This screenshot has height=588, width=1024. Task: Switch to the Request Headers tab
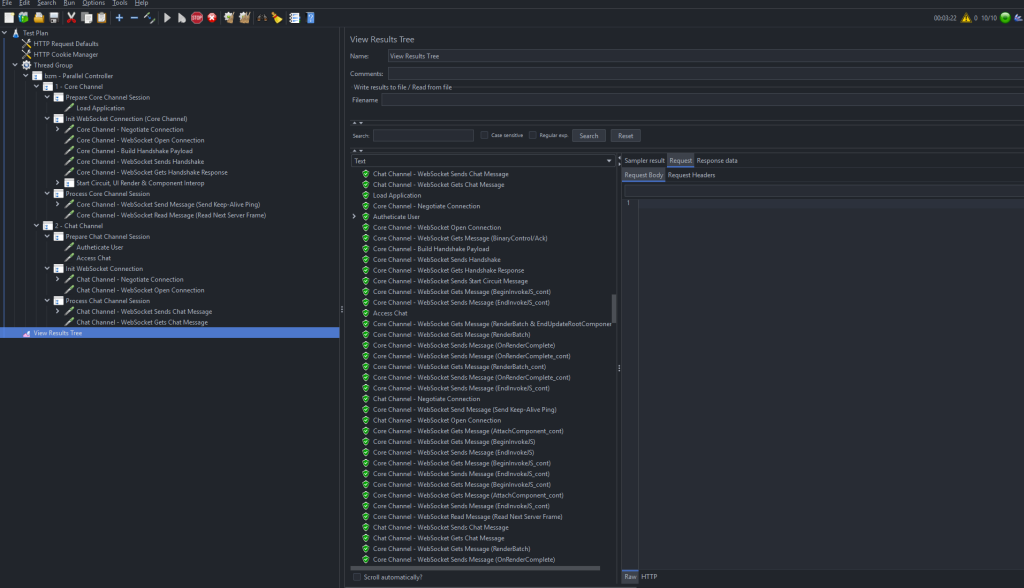coord(691,175)
